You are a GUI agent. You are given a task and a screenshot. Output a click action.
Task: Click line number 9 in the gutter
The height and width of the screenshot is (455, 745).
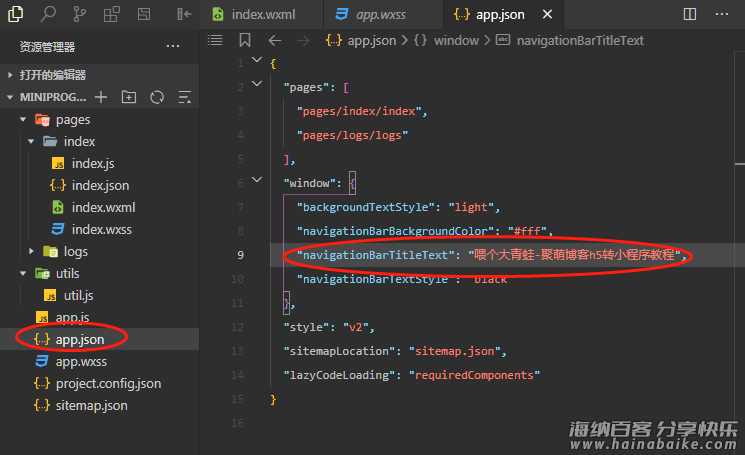pyautogui.click(x=240, y=255)
